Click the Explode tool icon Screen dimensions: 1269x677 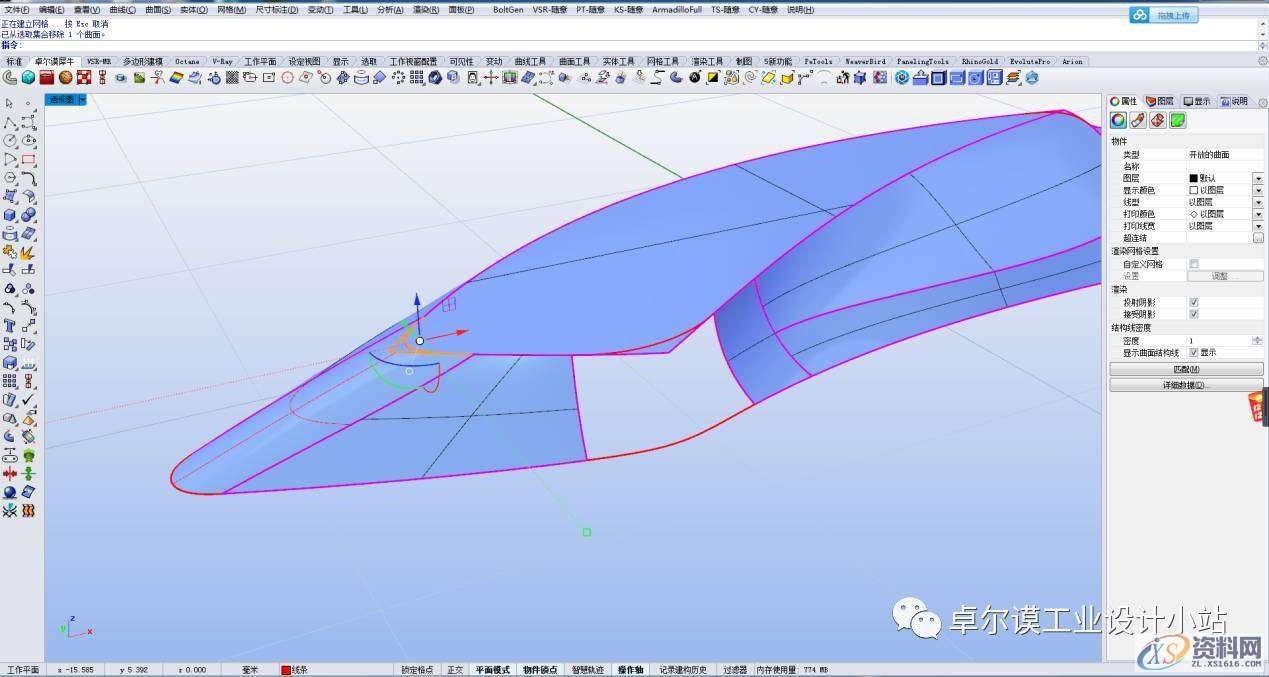coord(28,252)
